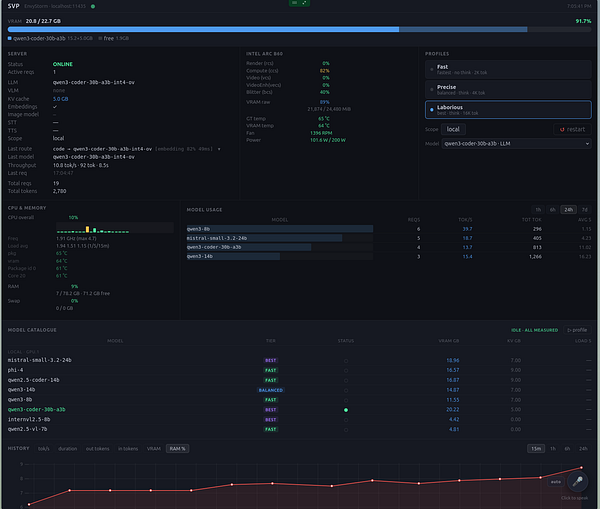Click the mistral-small-3.2-24b catalogue row

299,361
